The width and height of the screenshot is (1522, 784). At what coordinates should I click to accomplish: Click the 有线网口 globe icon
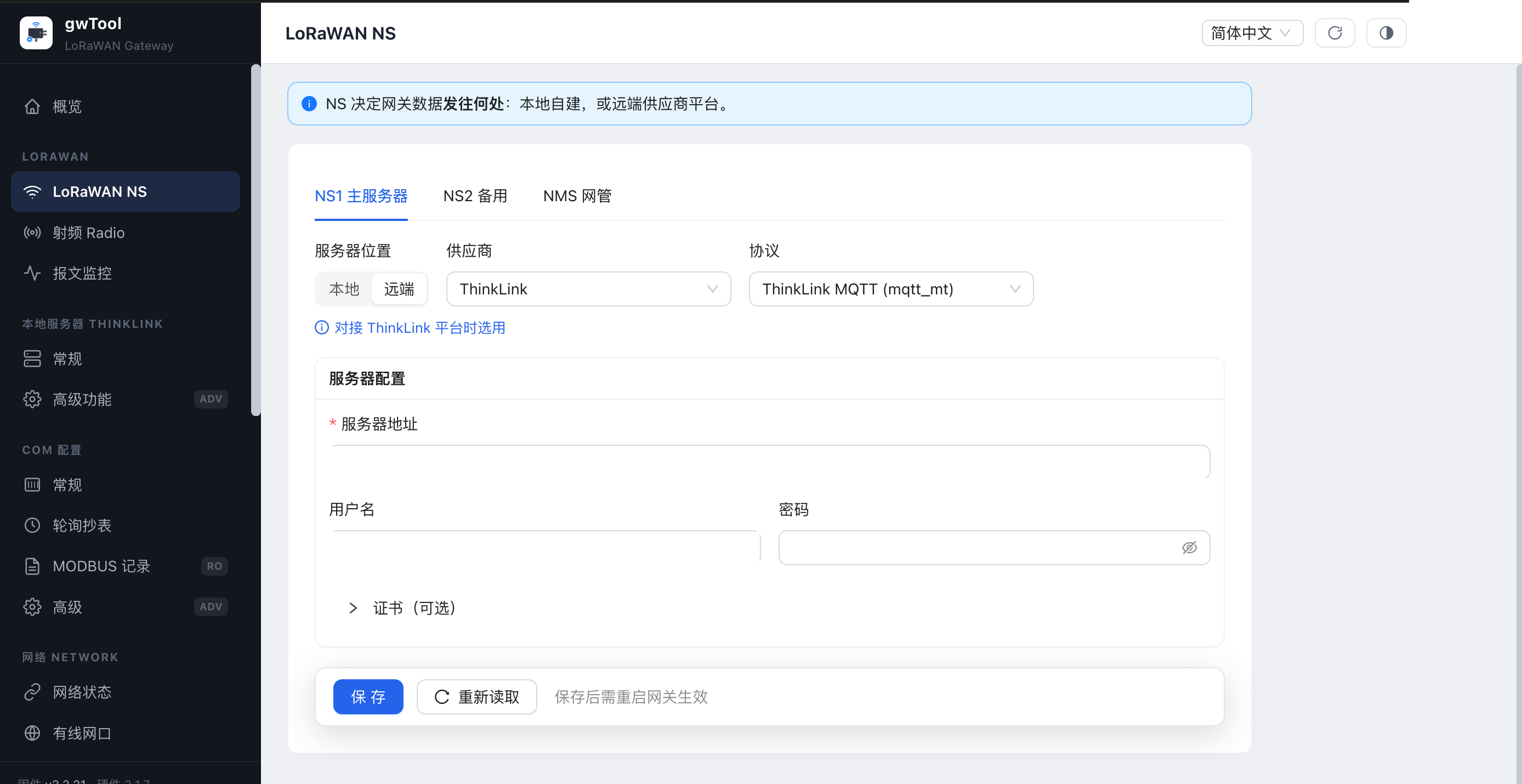pyautogui.click(x=32, y=733)
